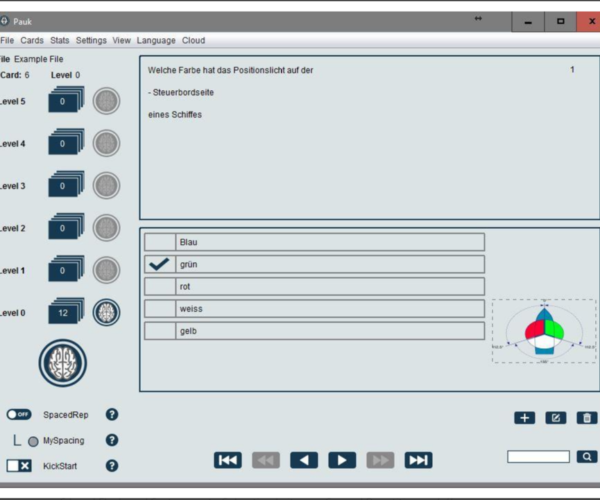600x500 pixels.
Task: Open help for KickStart
Action: click(x=112, y=466)
